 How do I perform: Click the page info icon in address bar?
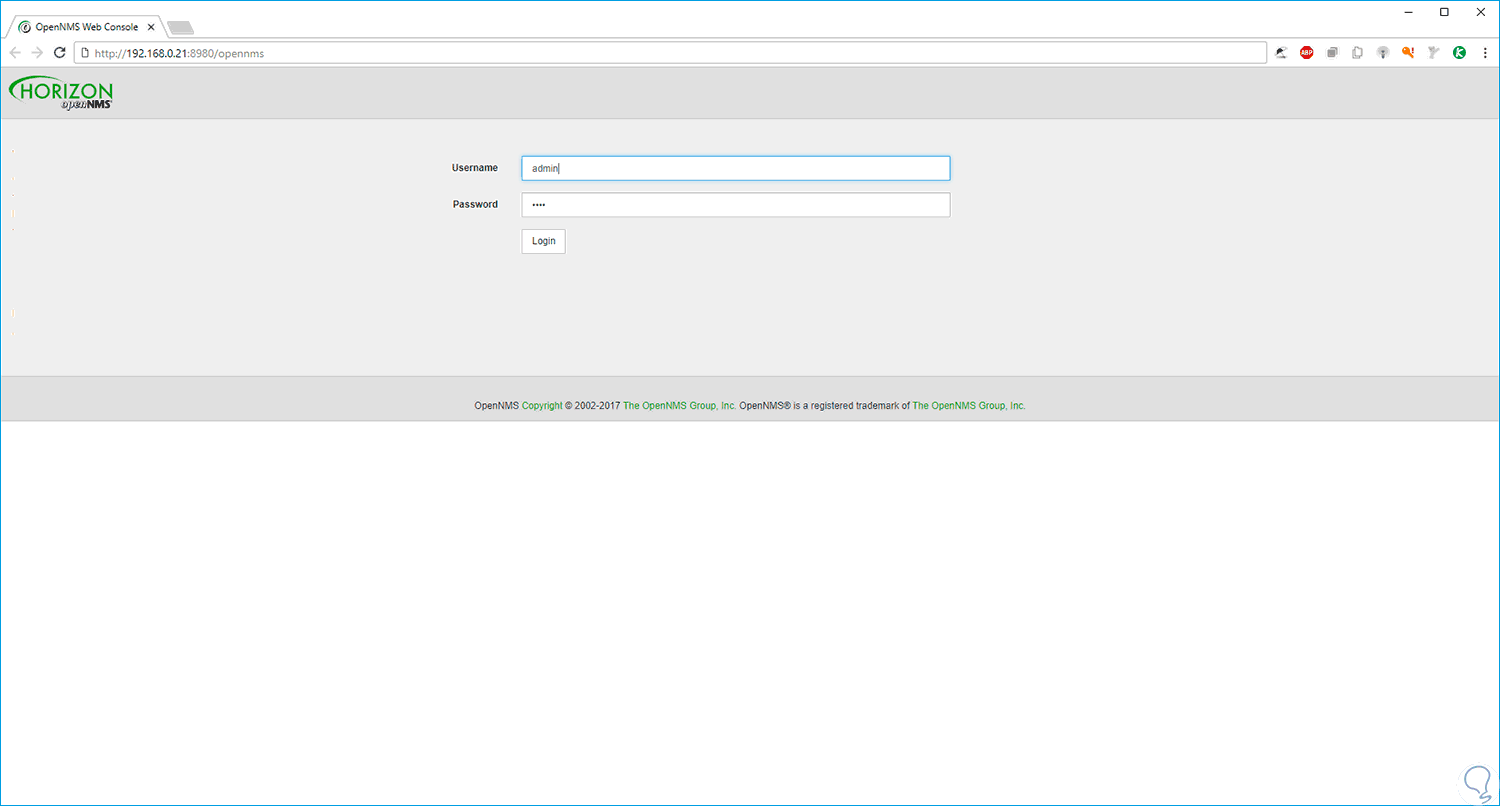tap(86, 53)
